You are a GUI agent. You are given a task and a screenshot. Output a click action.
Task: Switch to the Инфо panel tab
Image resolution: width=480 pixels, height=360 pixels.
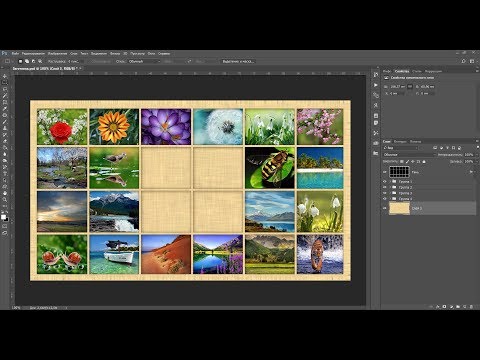point(387,71)
